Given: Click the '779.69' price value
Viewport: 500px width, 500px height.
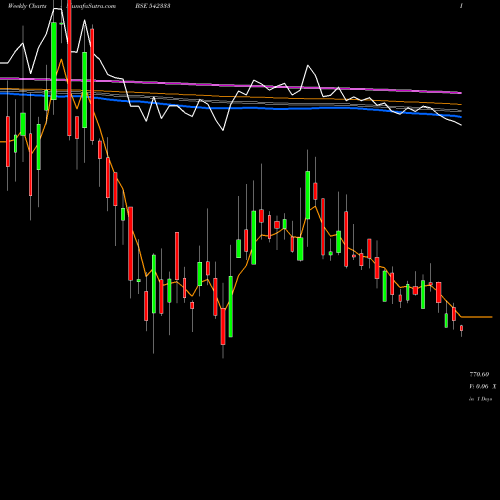Looking at the screenshot, I should [x=479, y=375].
